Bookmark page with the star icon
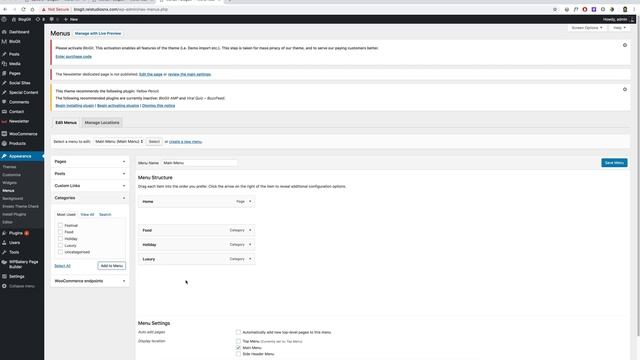The image size is (640, 360). pos(555,9)
